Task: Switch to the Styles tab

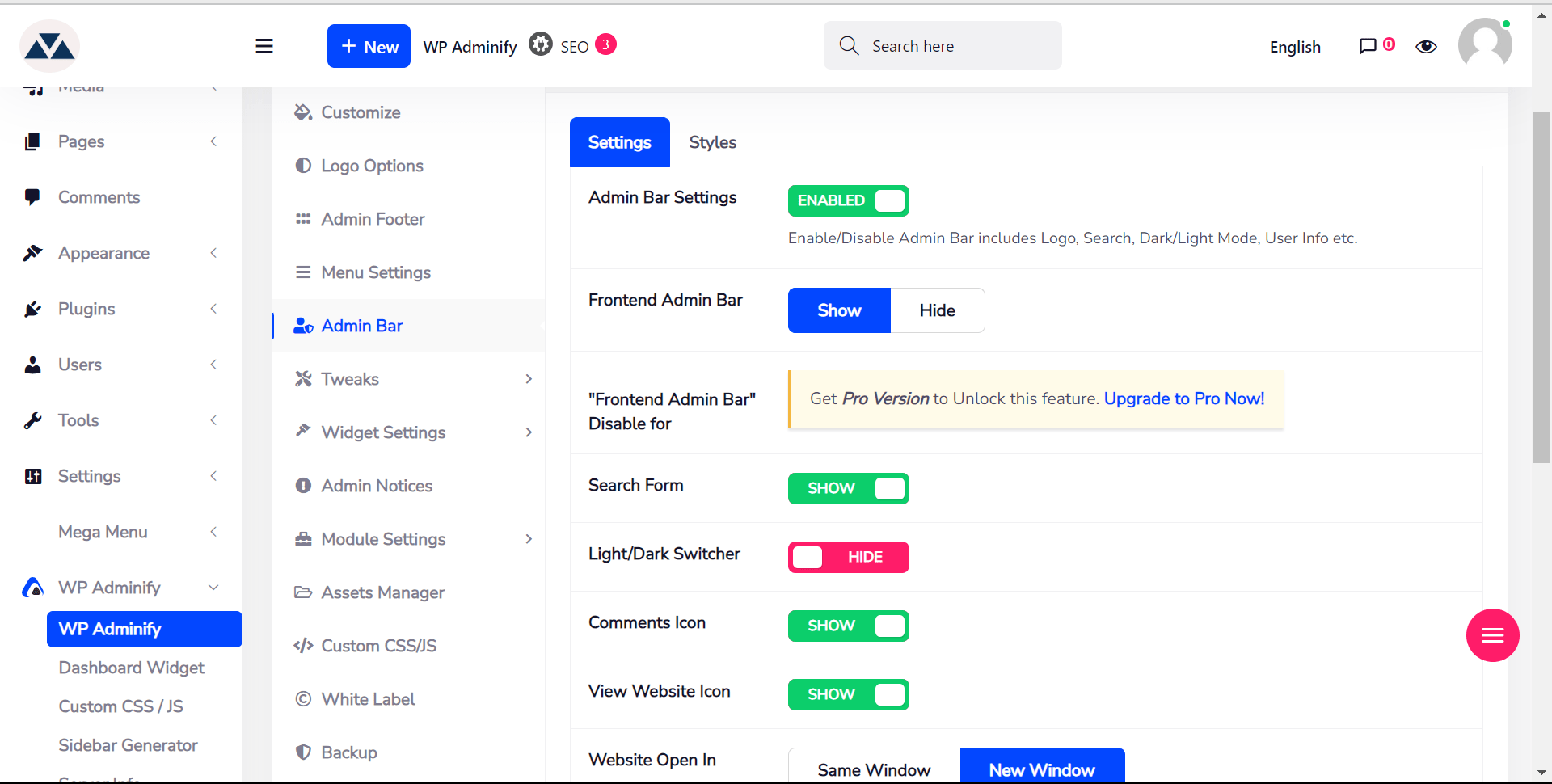Action: point(712,142)
